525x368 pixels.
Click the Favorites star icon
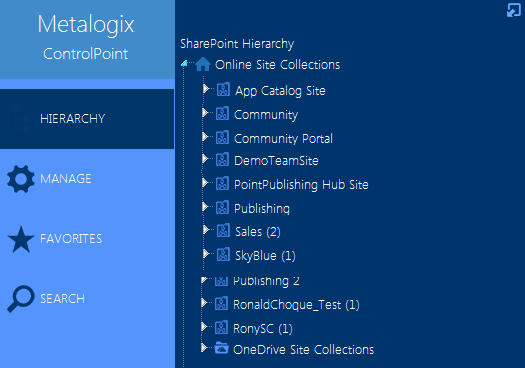coord(21,239)
